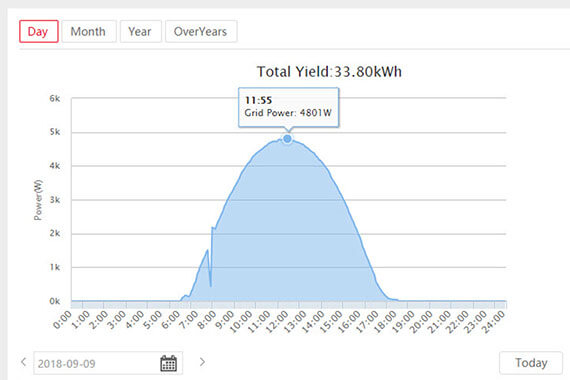Click the 9:00 x-axis label
This screenshot has height=380, width=570.
click(225, 320)
